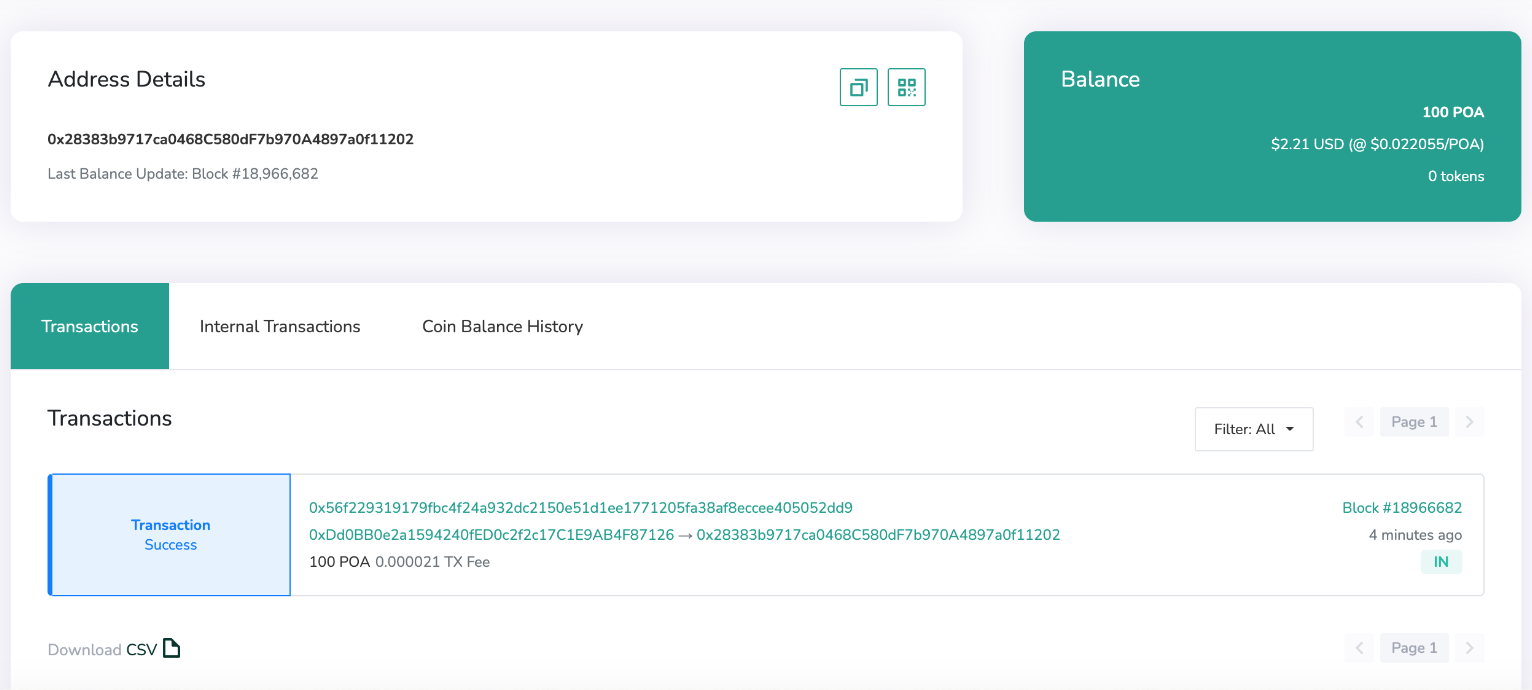Open the Coin Balance History tab
1532x690 pixels.
502,326
